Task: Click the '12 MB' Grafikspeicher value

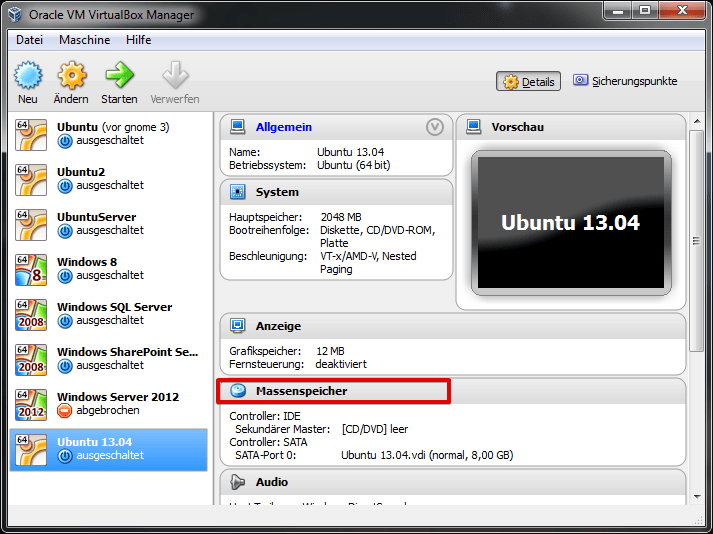Action: [x=331, y=351]
